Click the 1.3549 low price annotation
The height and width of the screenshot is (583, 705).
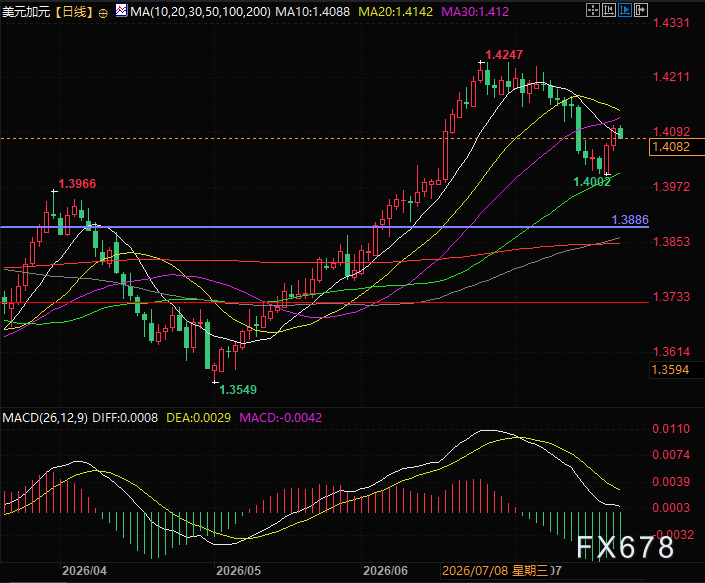tap(238, 390)
